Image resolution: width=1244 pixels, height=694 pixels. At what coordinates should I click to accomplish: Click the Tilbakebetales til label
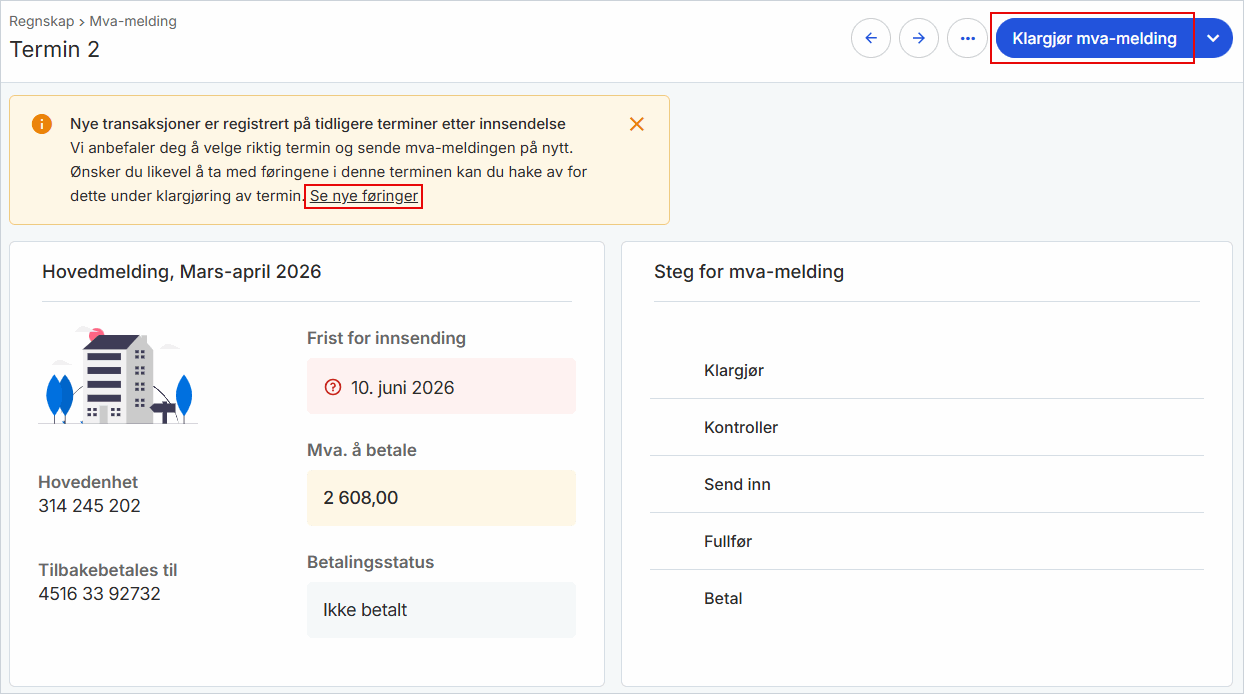pos(108,570)
